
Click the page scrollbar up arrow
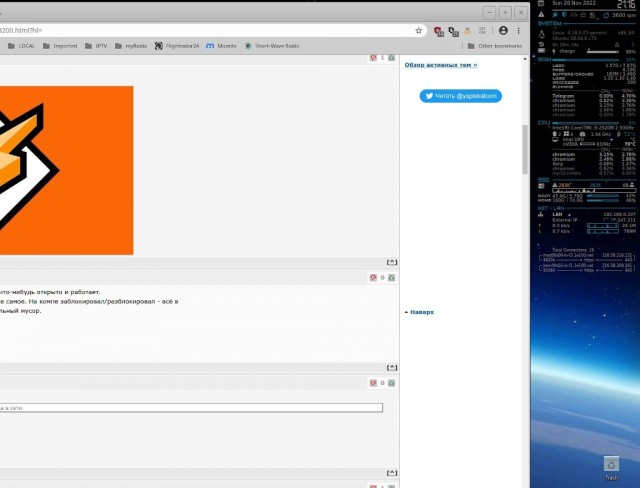pyautogui.click(x=525, y=59)
